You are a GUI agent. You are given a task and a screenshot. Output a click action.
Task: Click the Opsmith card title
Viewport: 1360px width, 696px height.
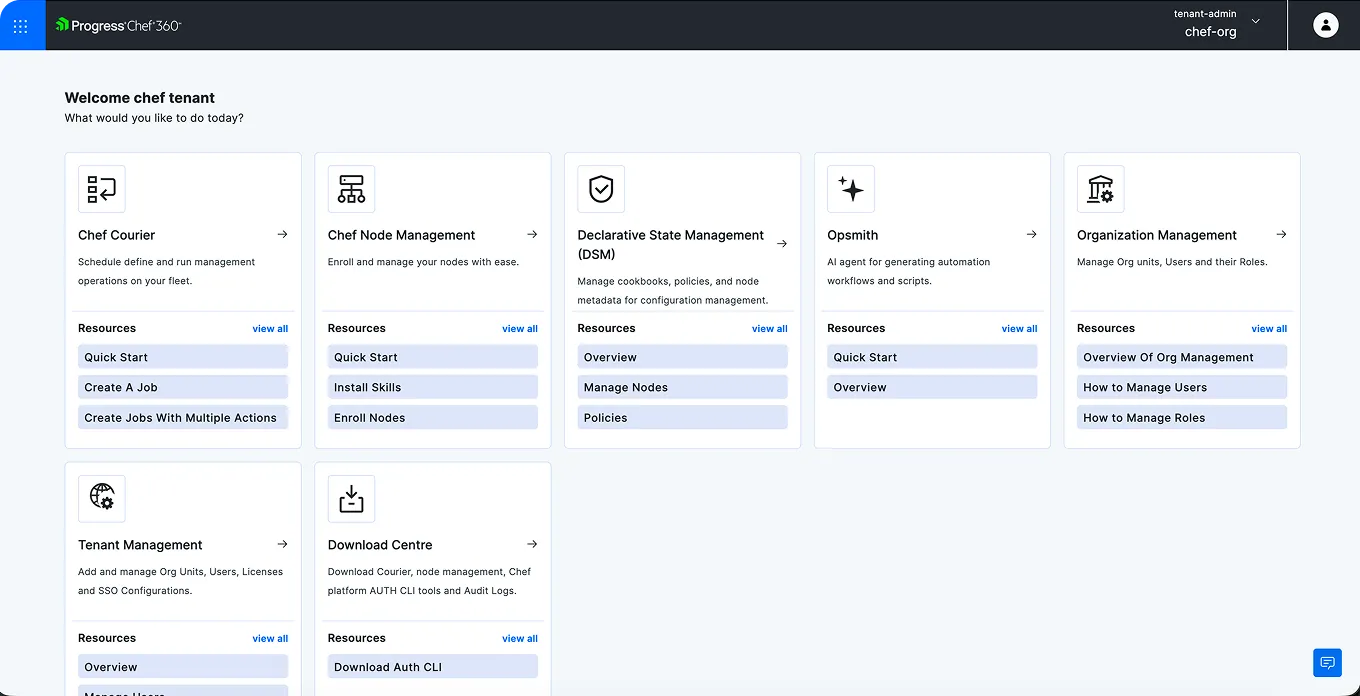click(x=853, y=235)
